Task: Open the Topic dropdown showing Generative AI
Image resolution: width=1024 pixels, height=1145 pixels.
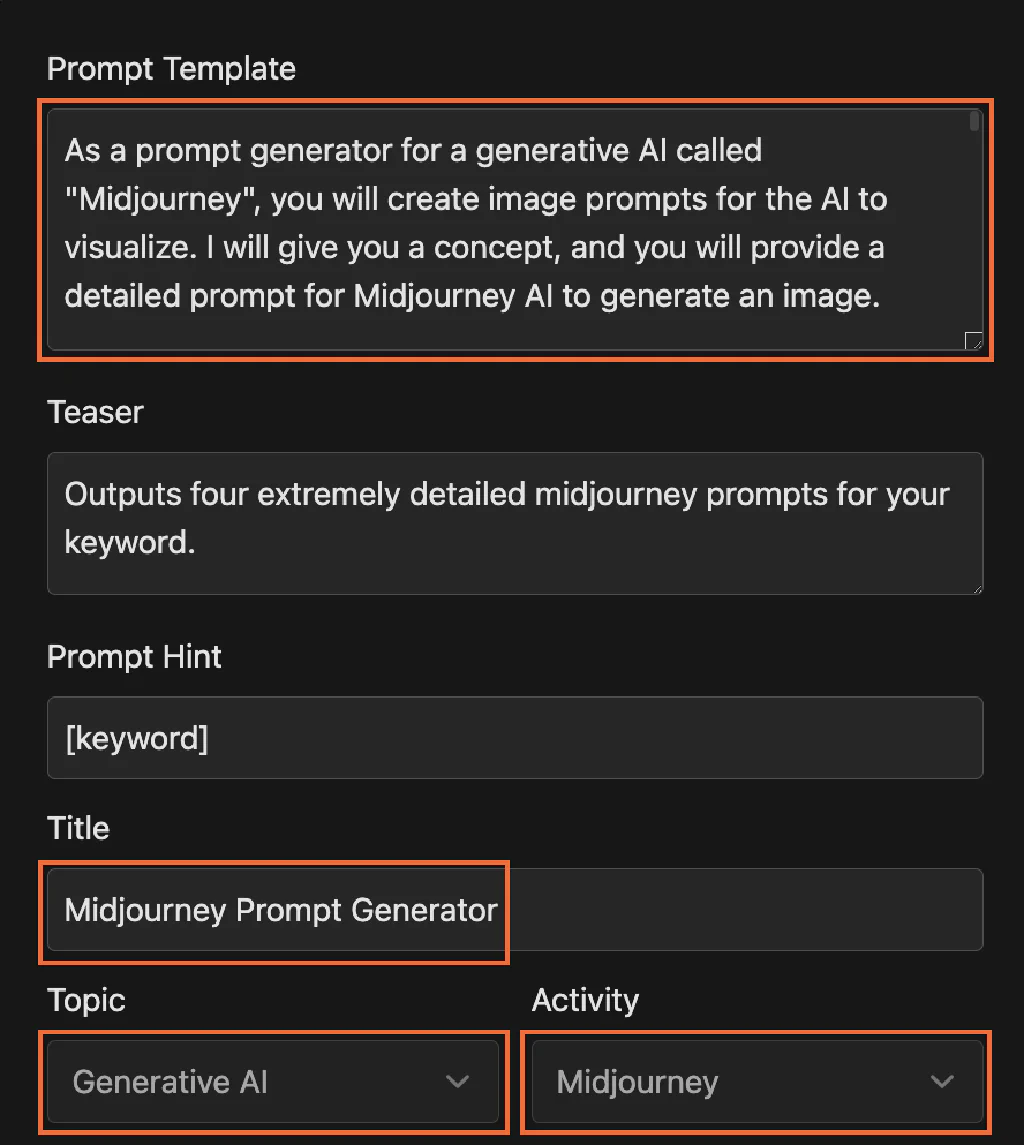Action: coord(272,1081)
